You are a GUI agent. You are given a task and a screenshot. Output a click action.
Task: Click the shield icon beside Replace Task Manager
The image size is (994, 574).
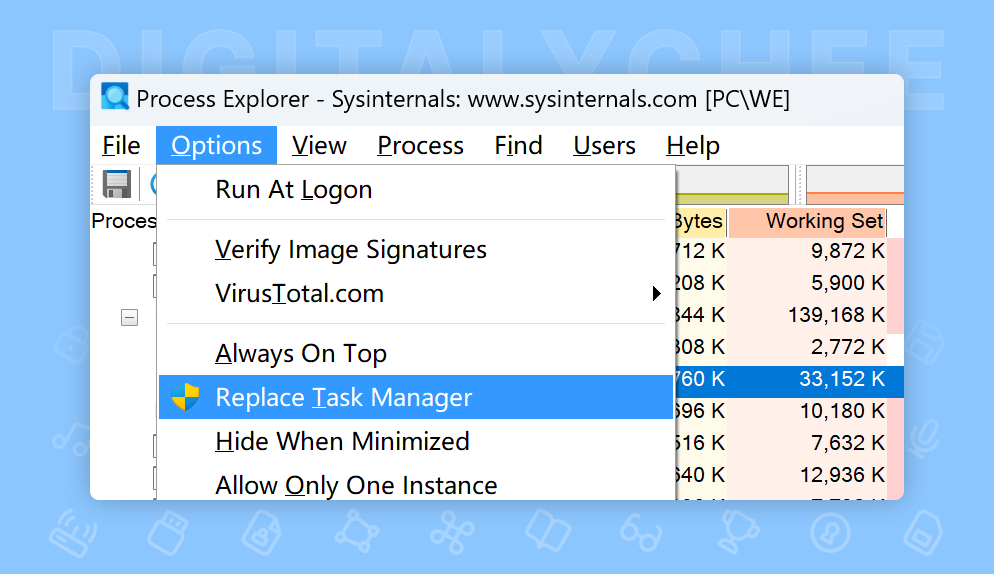click(x=185, y=397)
